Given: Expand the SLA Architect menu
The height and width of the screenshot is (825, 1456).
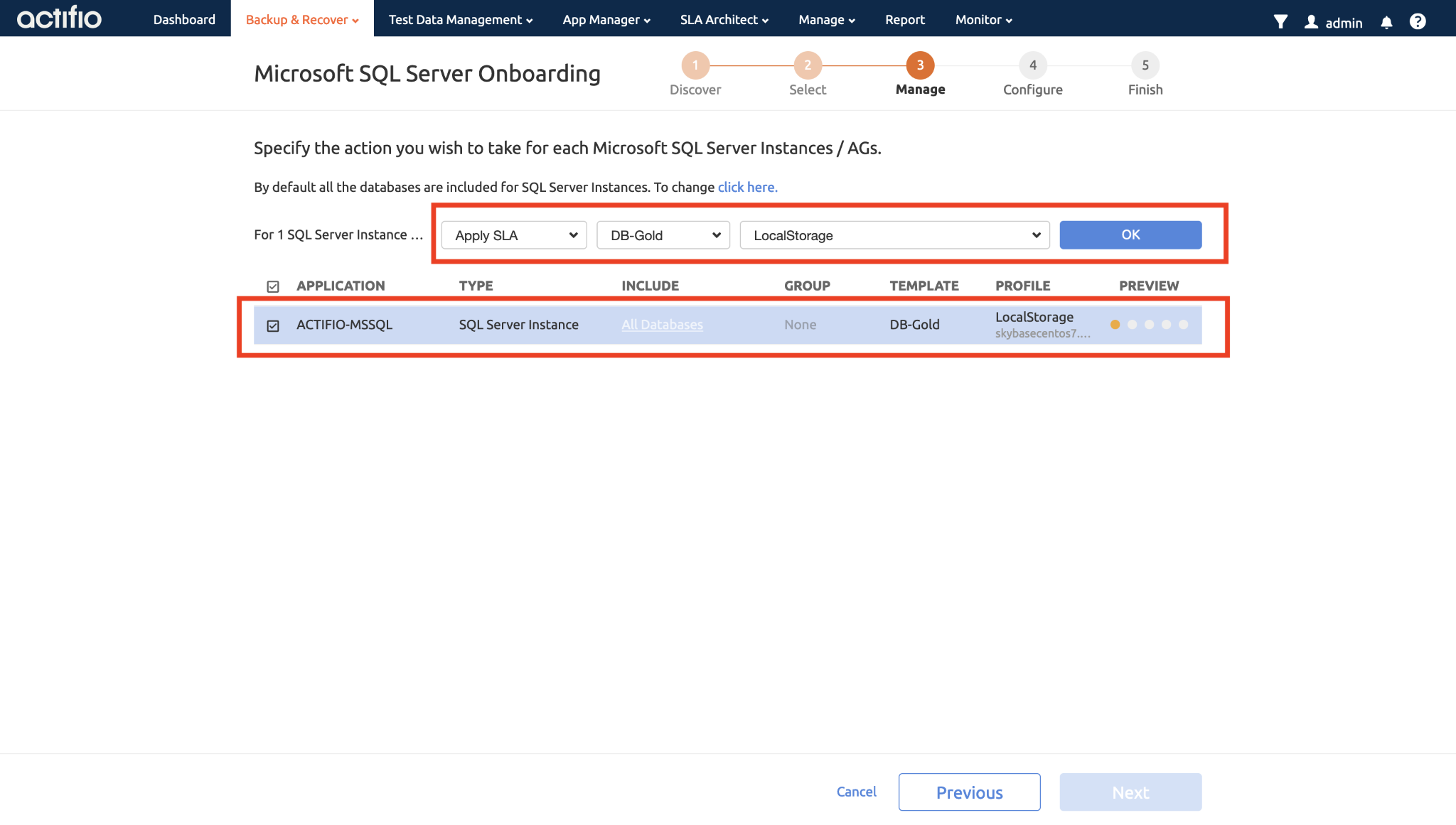Looking at the screenshot, I should pyautogui.click(x=724, y=19).
